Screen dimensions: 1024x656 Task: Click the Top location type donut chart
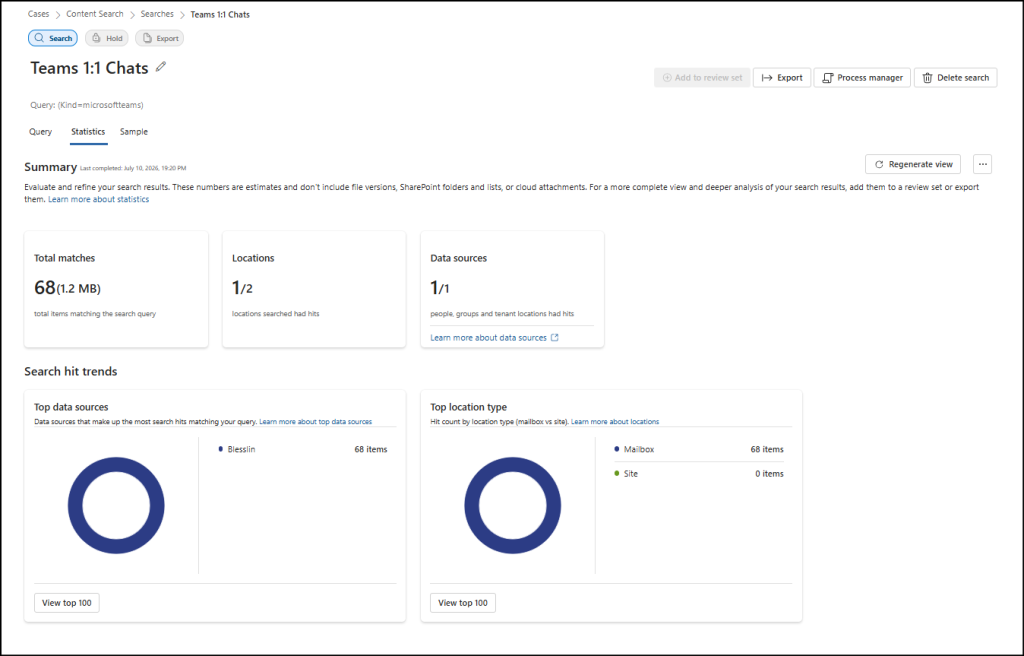pyautogui.click(x=513, y=506)
